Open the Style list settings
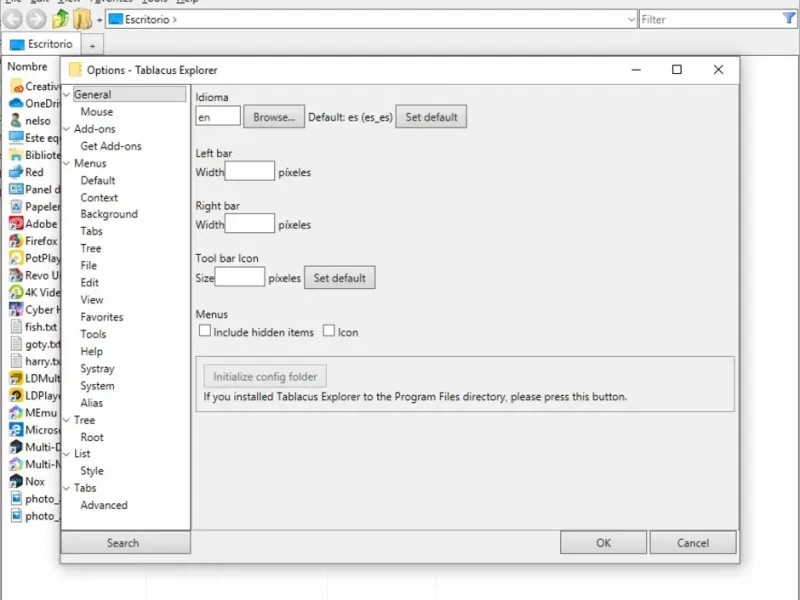The image size is (800, 600). click(x=92, y=471)
